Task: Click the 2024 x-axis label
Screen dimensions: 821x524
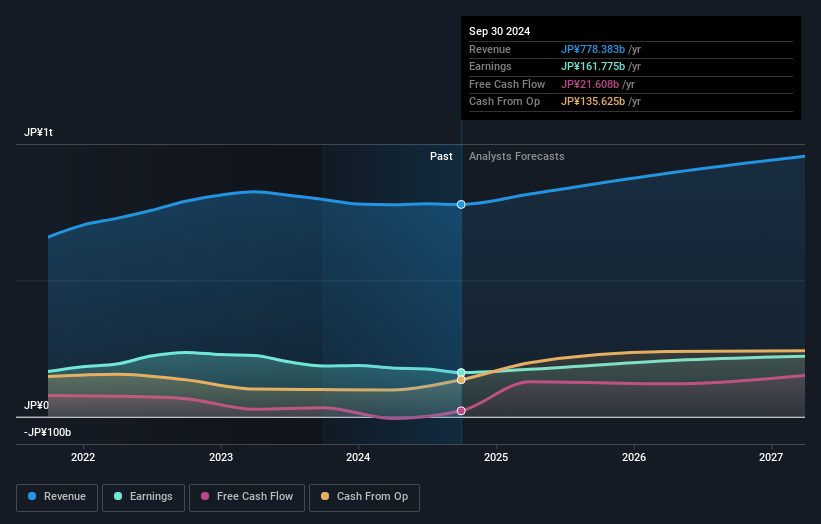Action: click(x=358, y=458)
